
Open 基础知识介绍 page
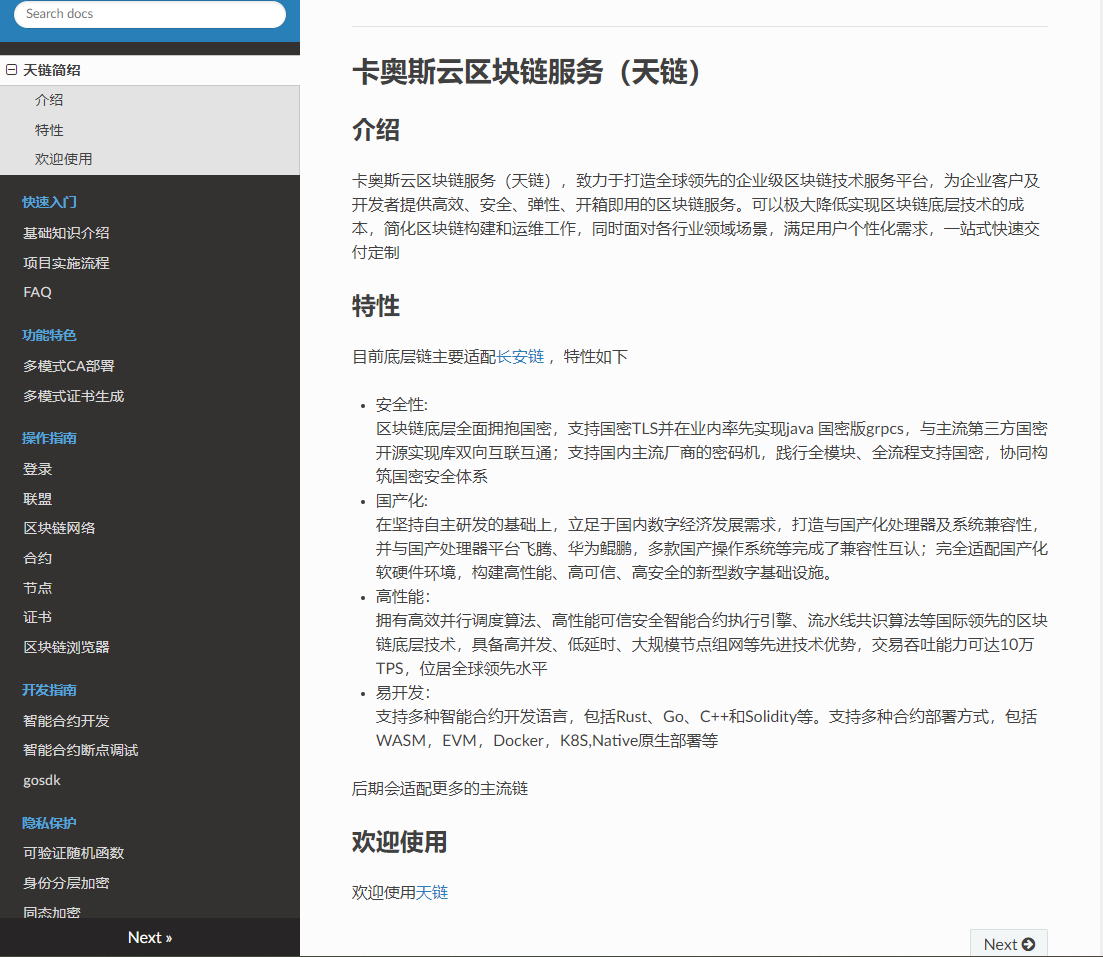pos(66,233)
